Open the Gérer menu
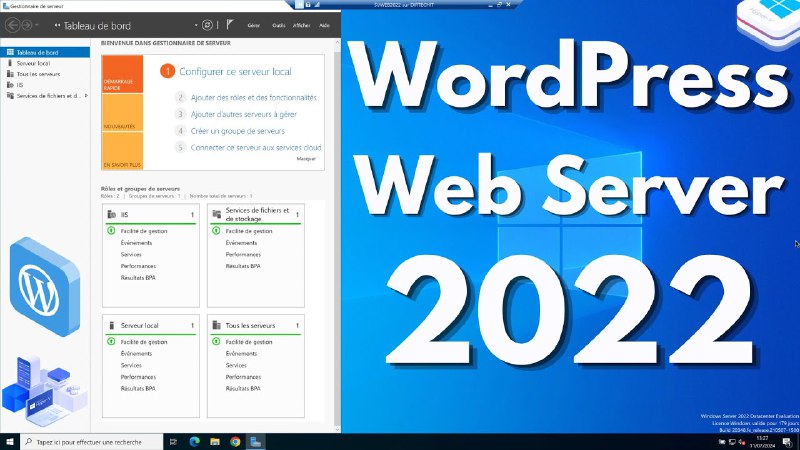 pos(254,25)
